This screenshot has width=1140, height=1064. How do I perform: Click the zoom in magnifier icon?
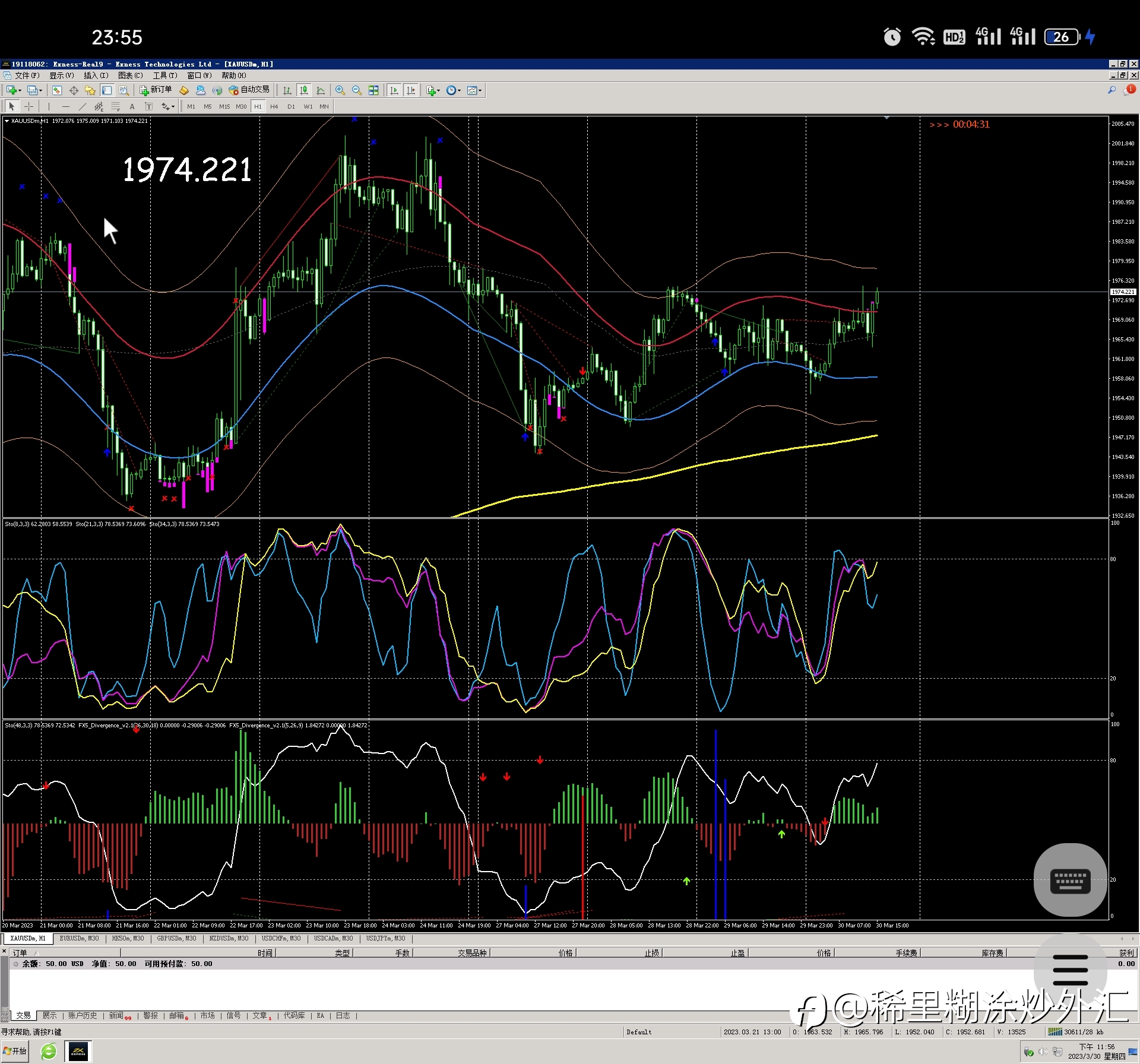pos(340,90)
